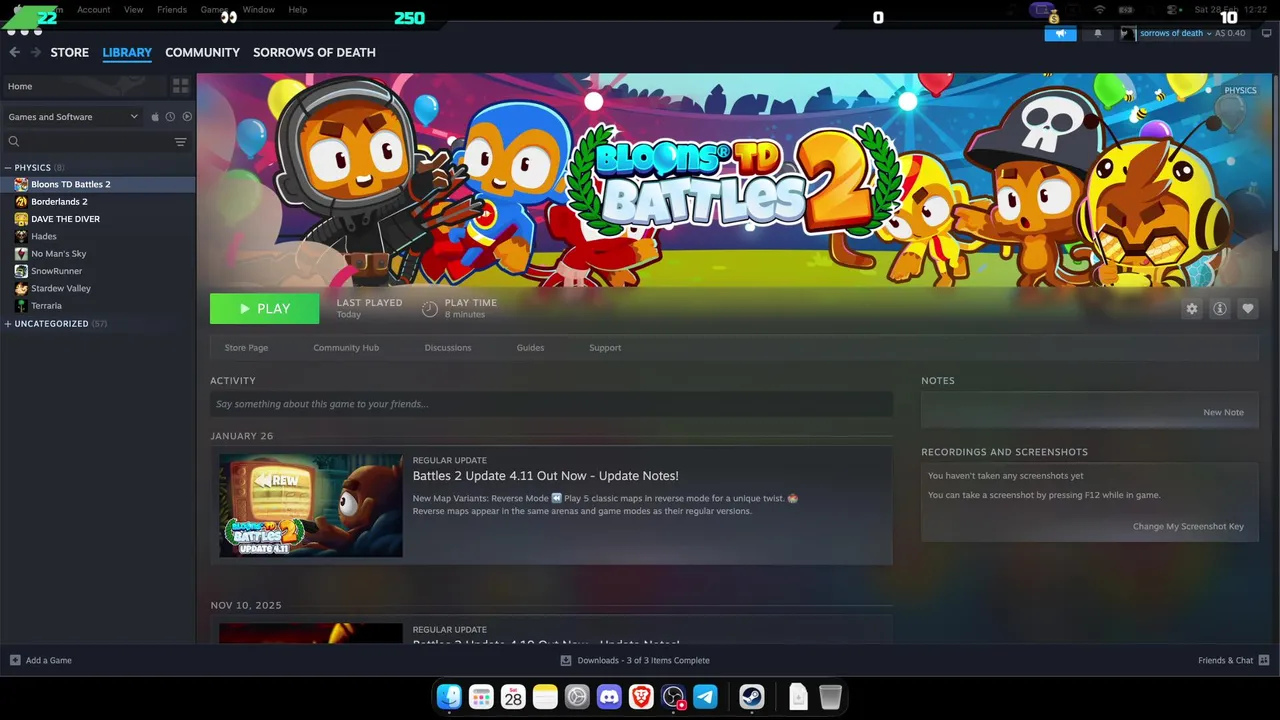
Task: Click the activity status text field
Action: coord(551,404)
